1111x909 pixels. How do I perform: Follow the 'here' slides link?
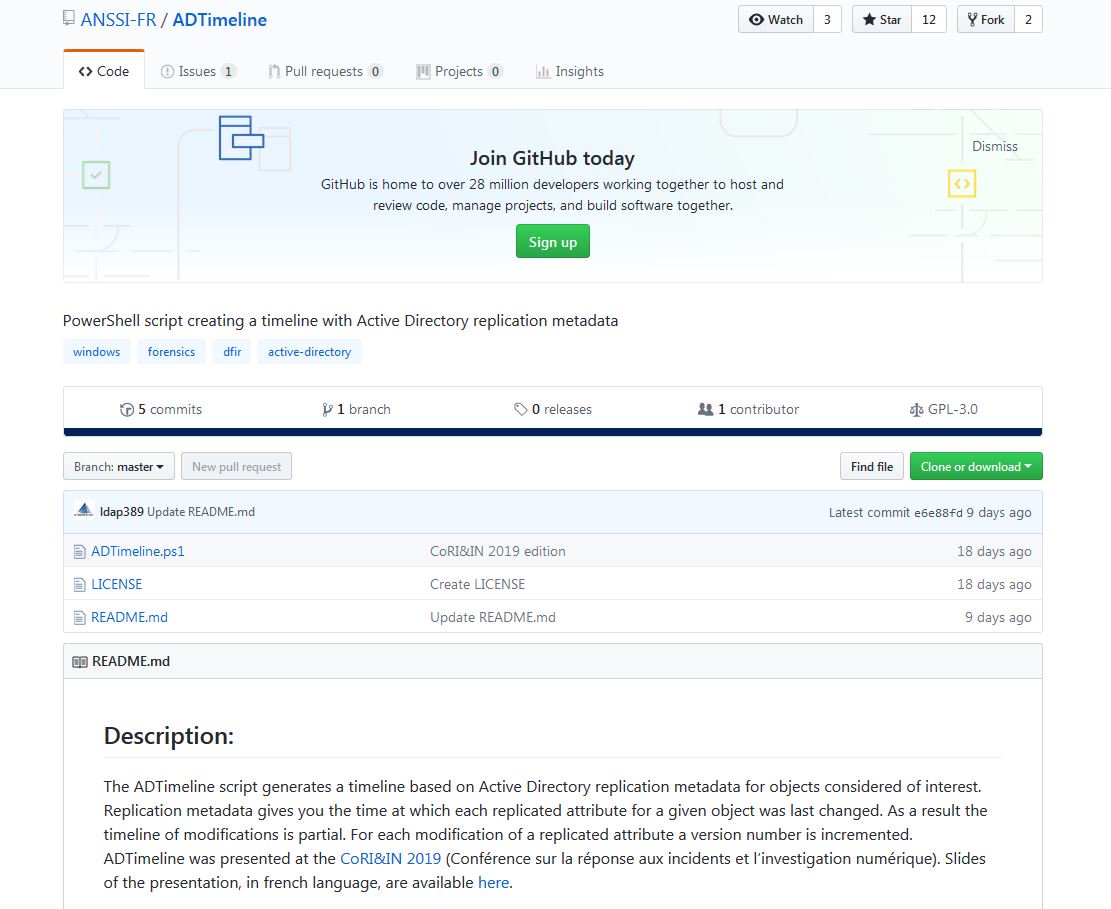[493, 883]
